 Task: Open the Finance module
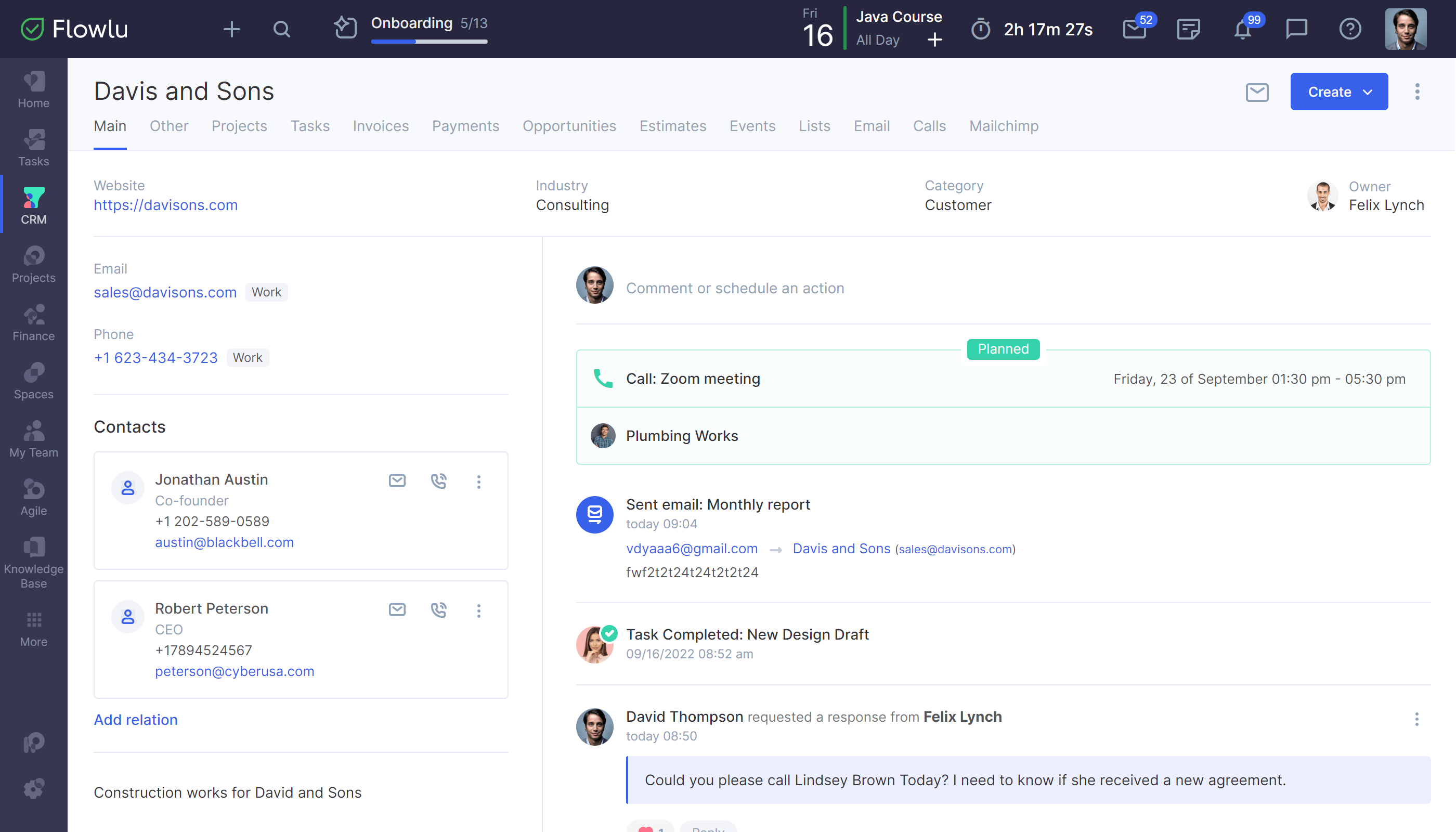pos(33,322)
